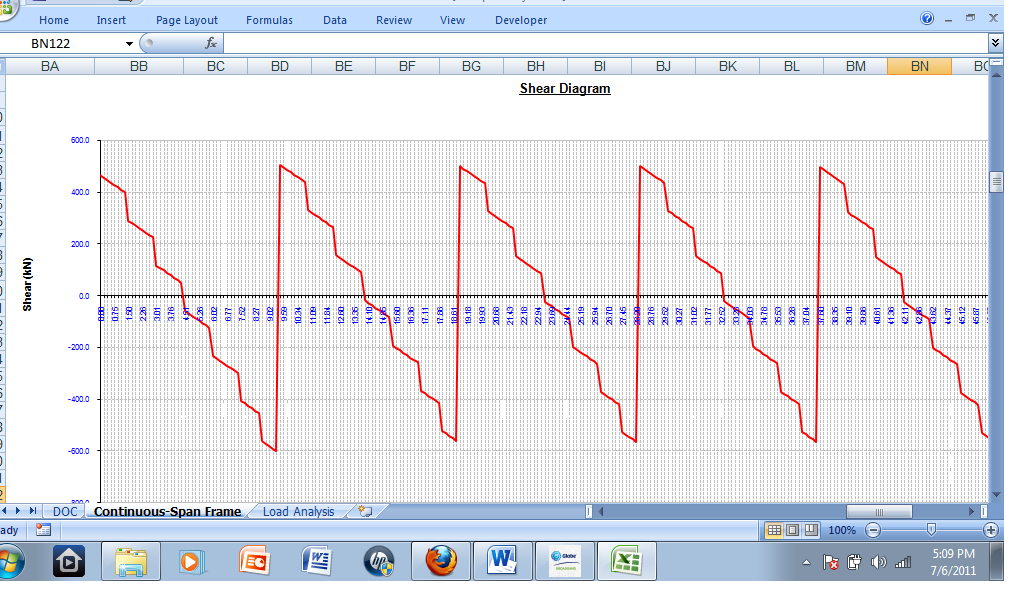This screenshot has height=600, width=1024.
Task: Zoom out using the minus on zoom slider
Action: point(871,529)
